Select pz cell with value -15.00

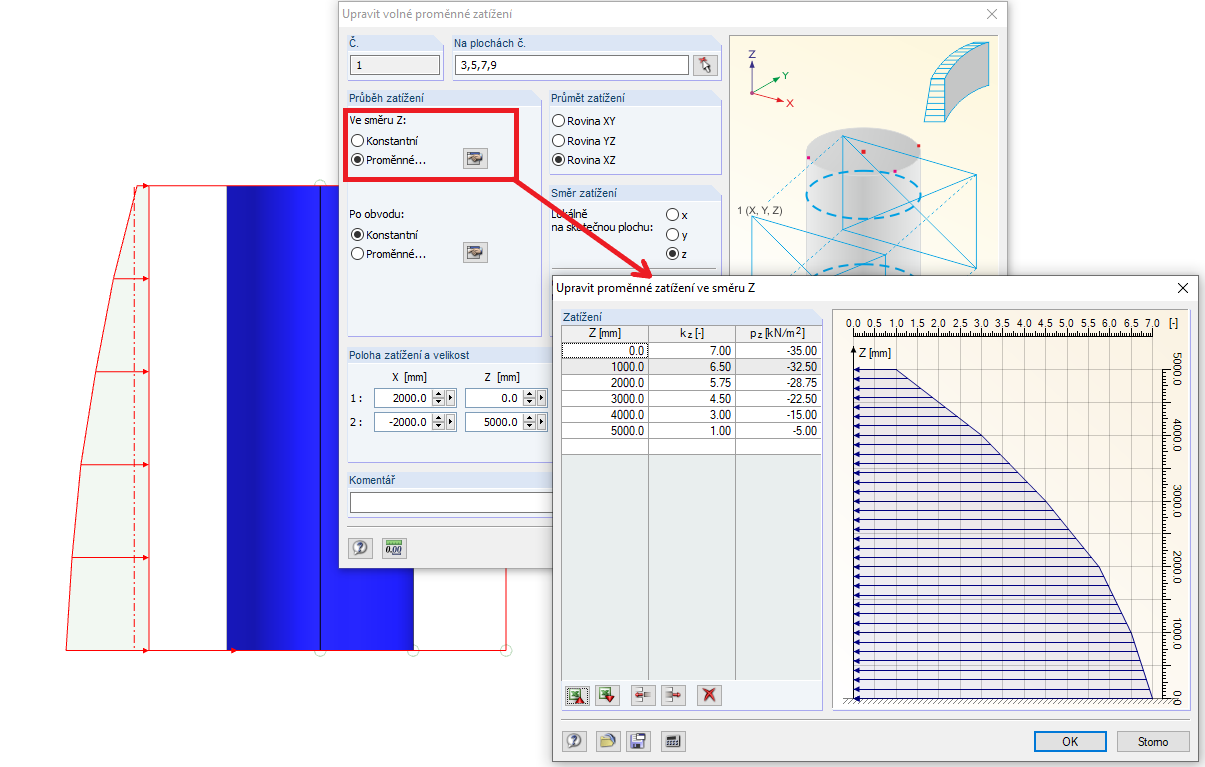click(778, 415)
